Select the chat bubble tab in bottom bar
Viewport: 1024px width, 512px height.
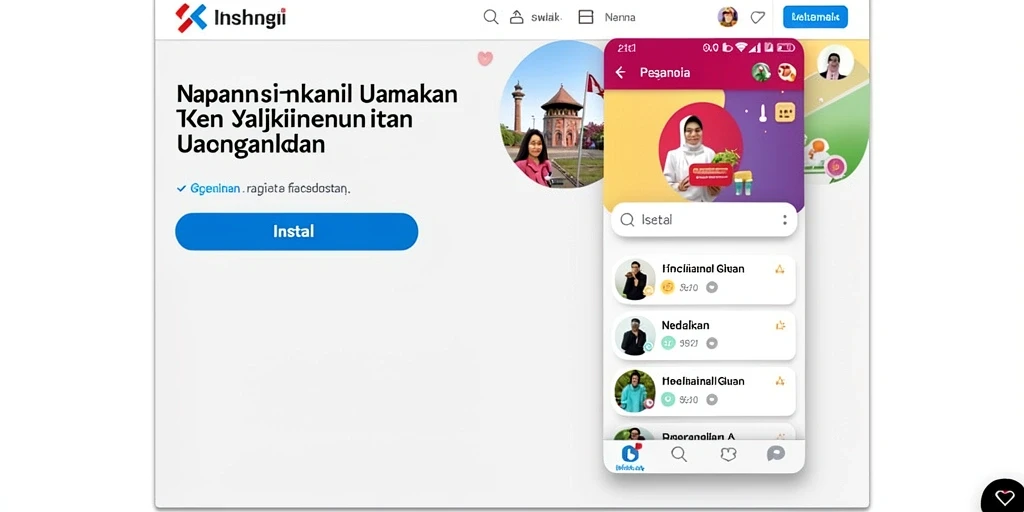point(776,453)
